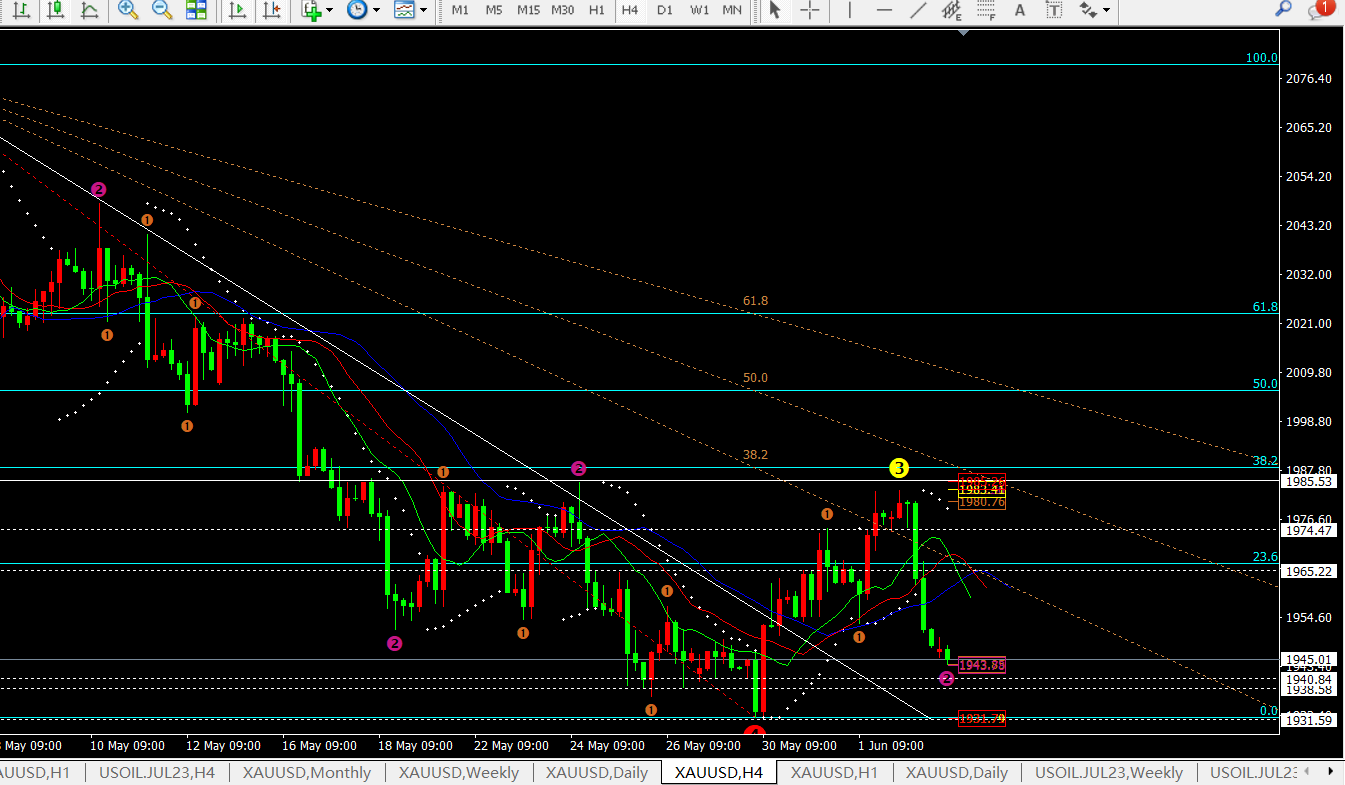Viewport: 1345px width, 785px height.
Task: Open the indicators list dropdown arrow
Action: (x=330, y=10)
